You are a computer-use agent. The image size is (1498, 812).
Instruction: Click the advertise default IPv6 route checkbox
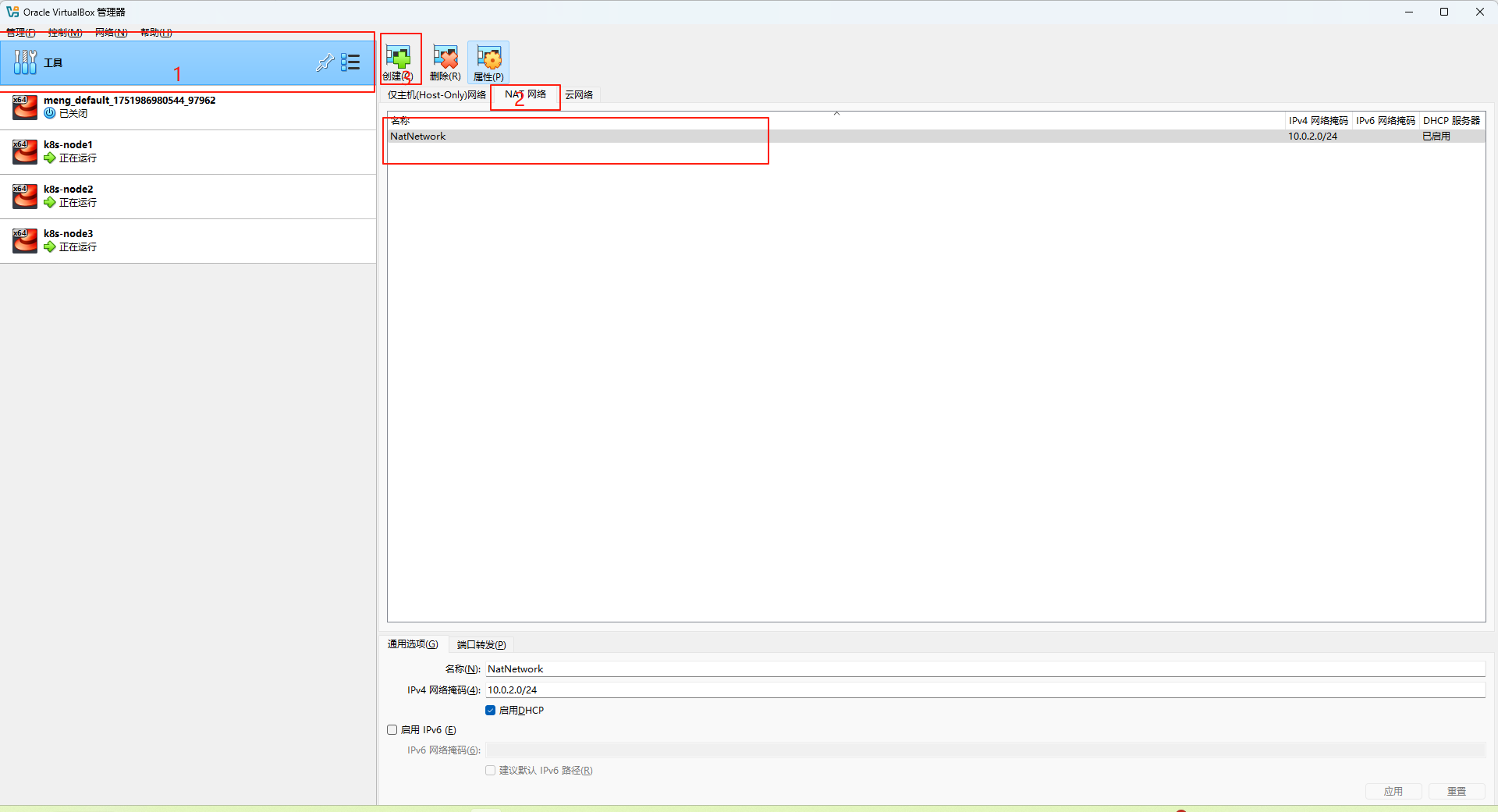click(490, 771)
